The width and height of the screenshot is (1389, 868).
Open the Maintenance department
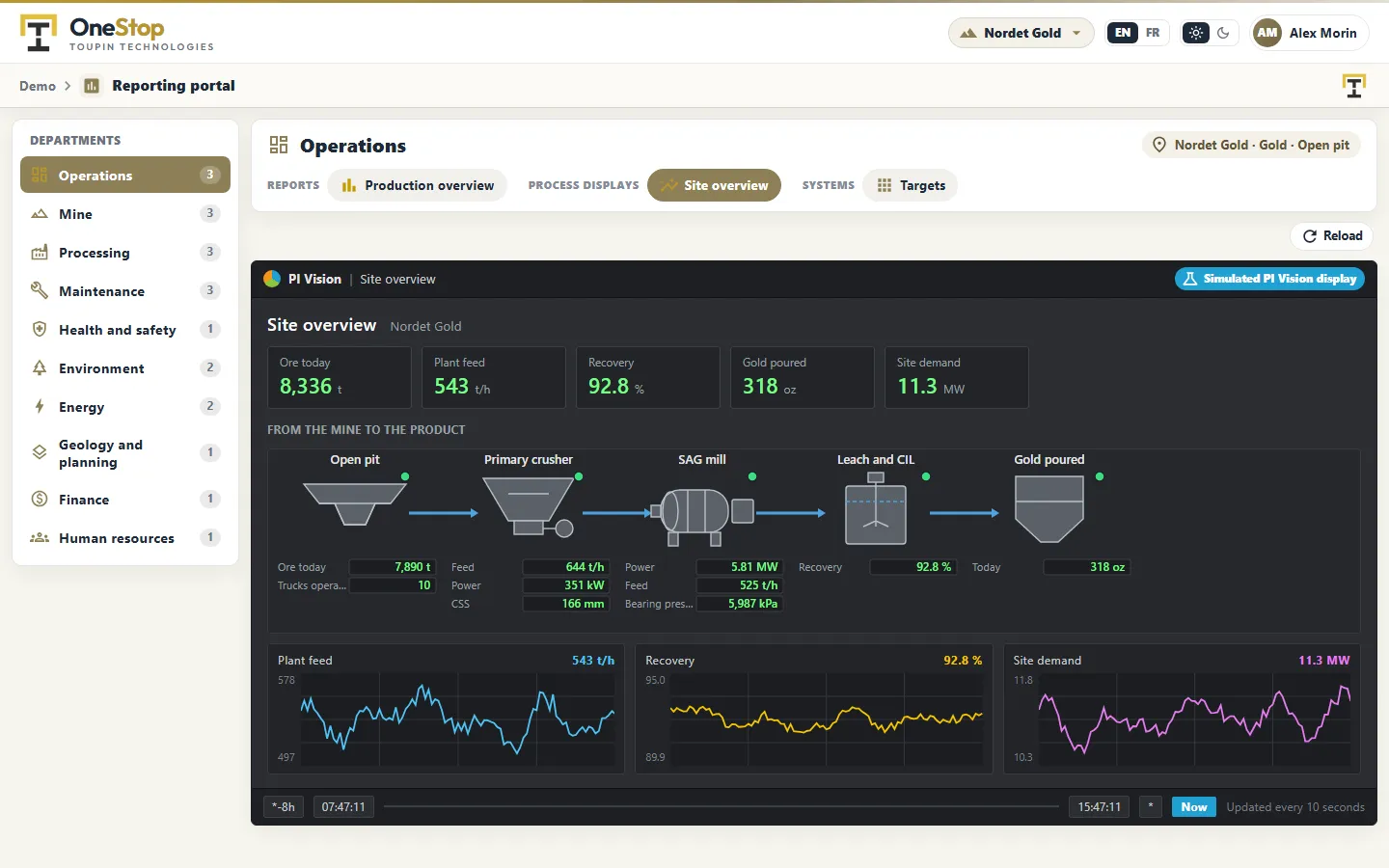pyautogui.click(x=125, y=290)
